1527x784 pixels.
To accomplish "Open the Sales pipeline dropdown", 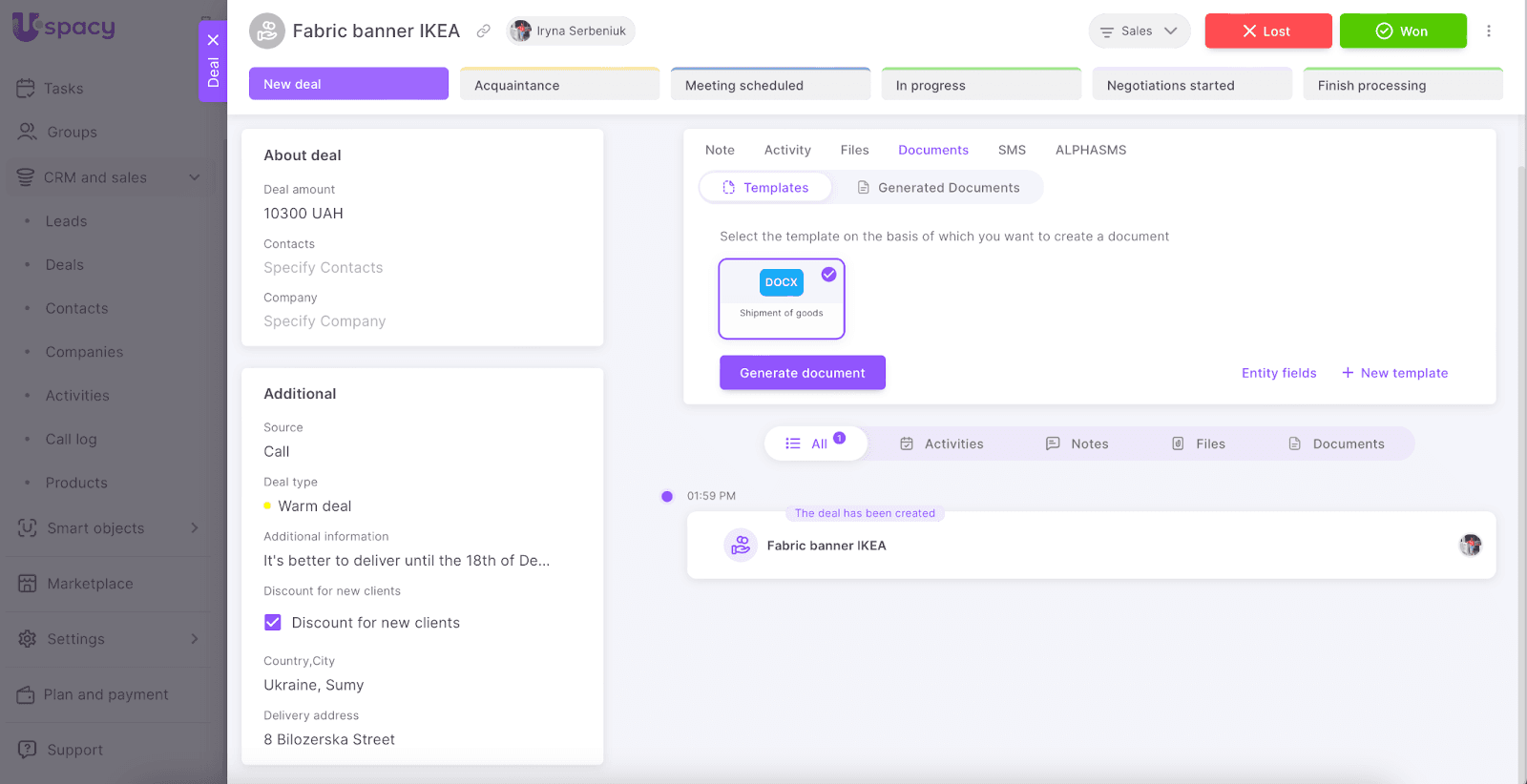I will (x=1139, y=31).
